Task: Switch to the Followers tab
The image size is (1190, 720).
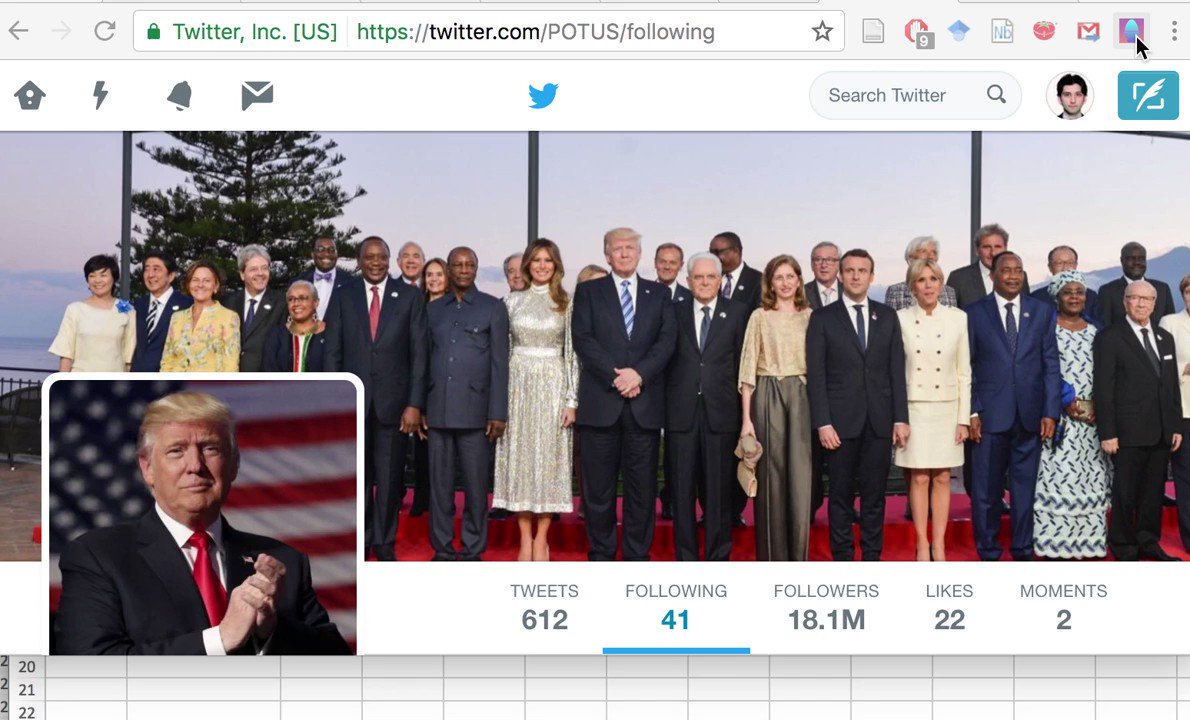Action: click(x=826, y=608)
